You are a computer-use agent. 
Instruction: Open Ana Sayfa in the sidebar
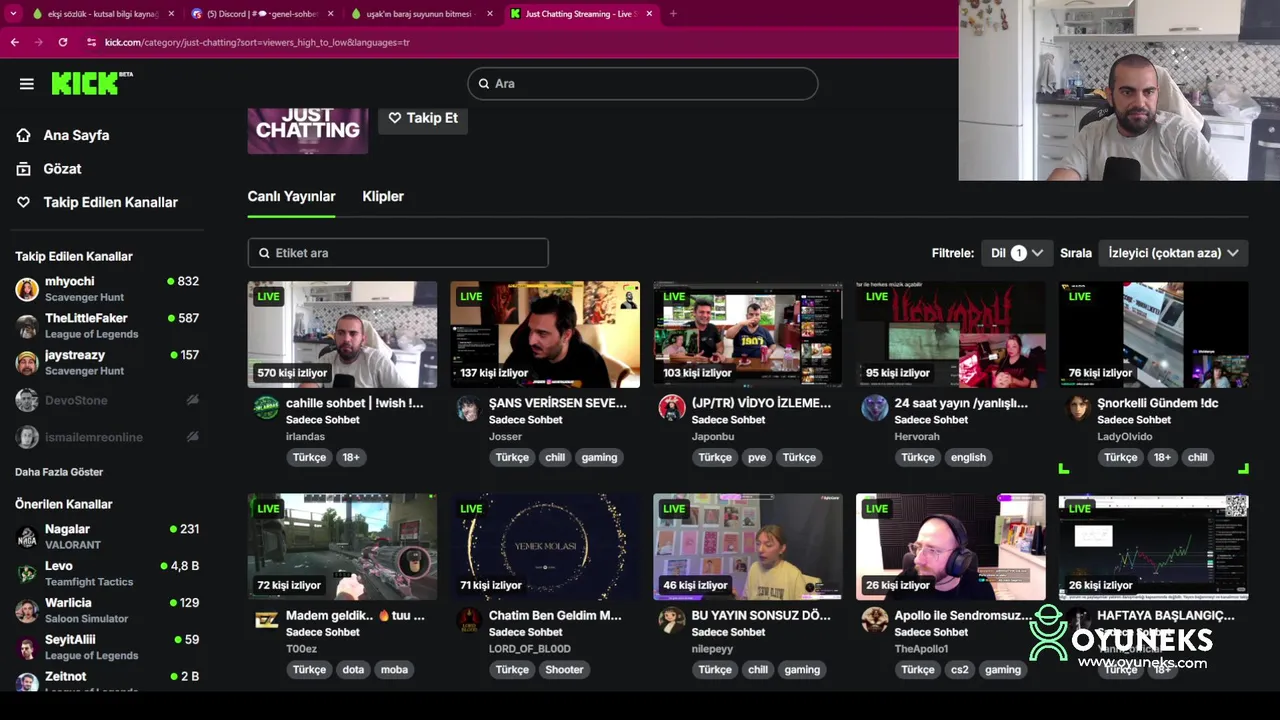click(x=76, y=135)
